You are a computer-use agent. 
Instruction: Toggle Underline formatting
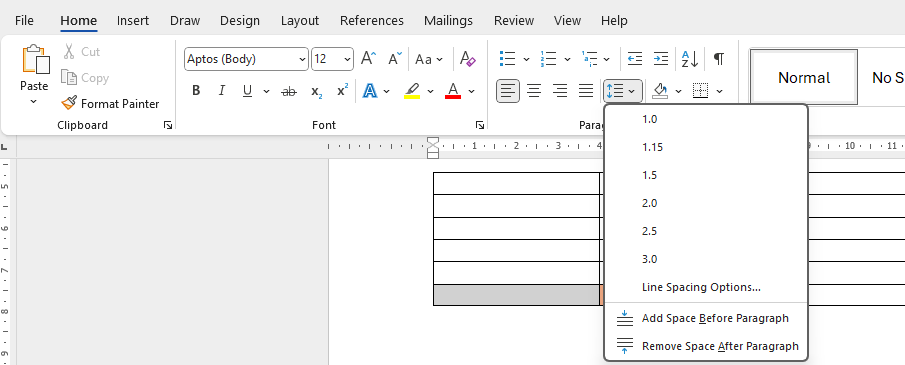(248, 91)
